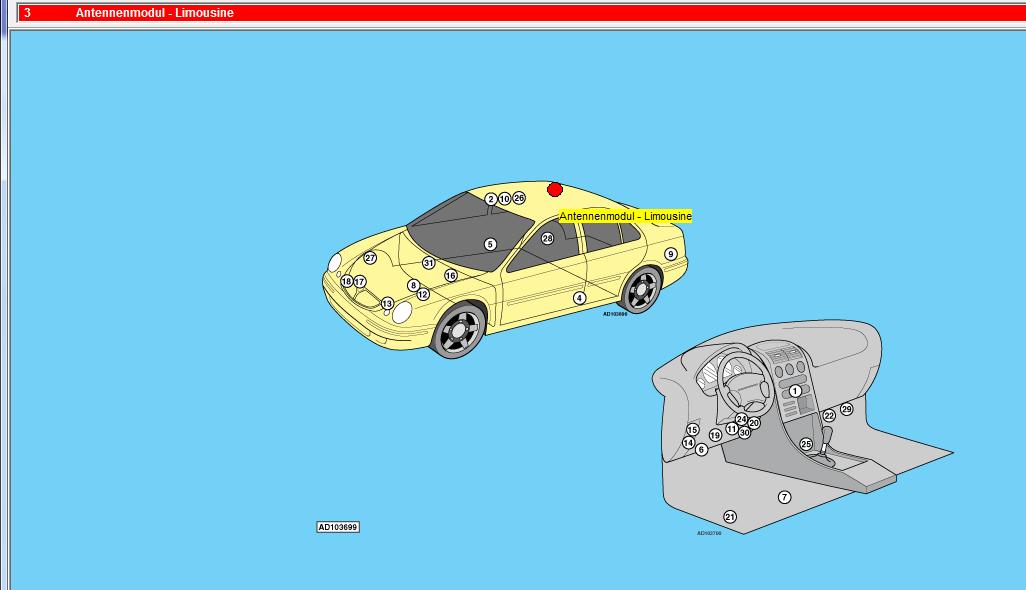Select marker 13 near the headlight

pyautogui.click(x=387, y=304)
